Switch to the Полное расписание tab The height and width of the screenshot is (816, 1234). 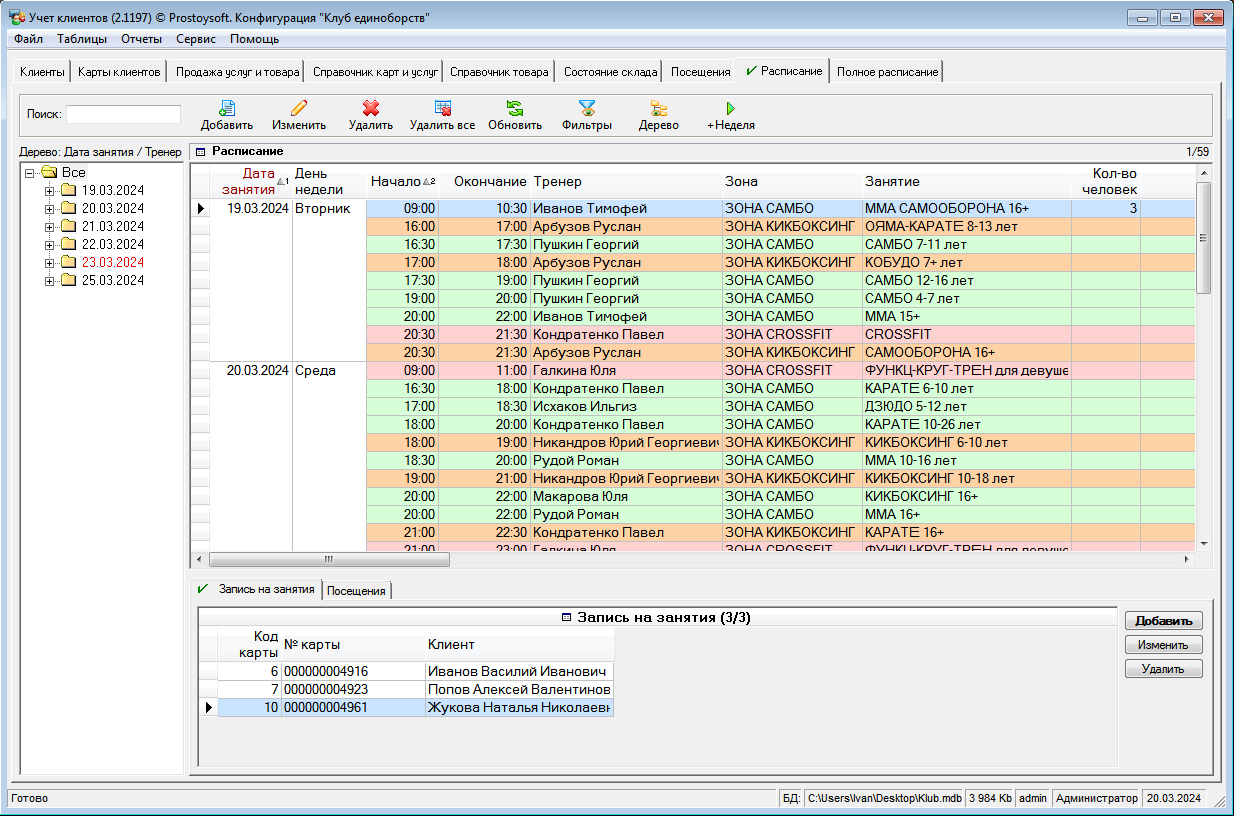coord(887,72)
